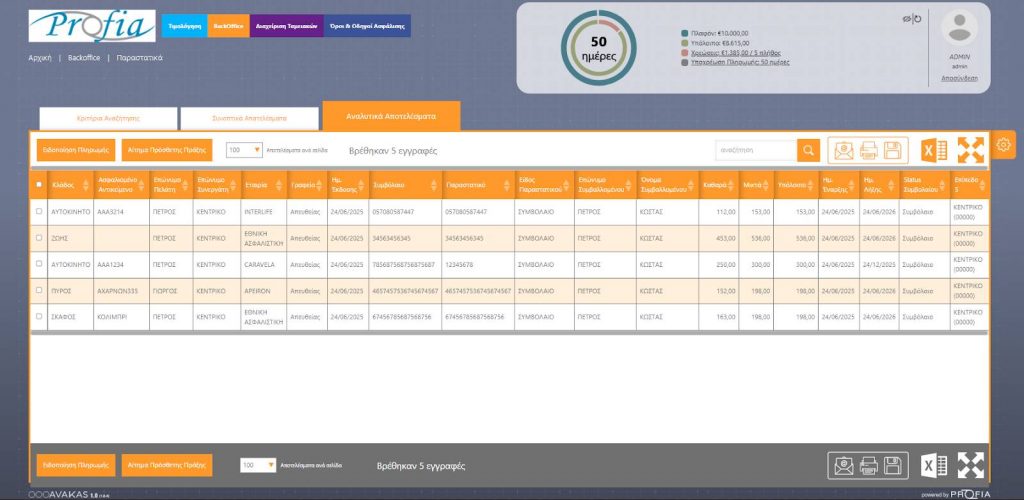This screenshot has width=1024, height=500.
Task: Open the bottom results-per-page dropdown showing 100
Action: pyautogui.click(x=258, y=465)
